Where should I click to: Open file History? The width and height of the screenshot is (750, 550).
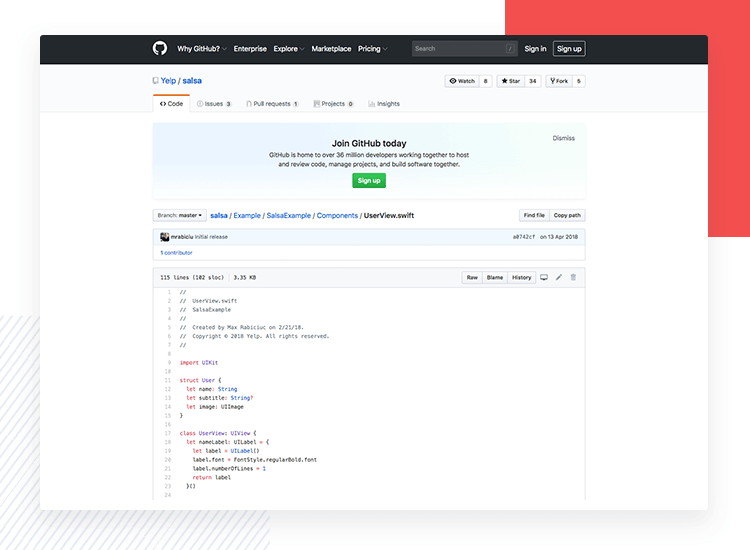[521, 277]
